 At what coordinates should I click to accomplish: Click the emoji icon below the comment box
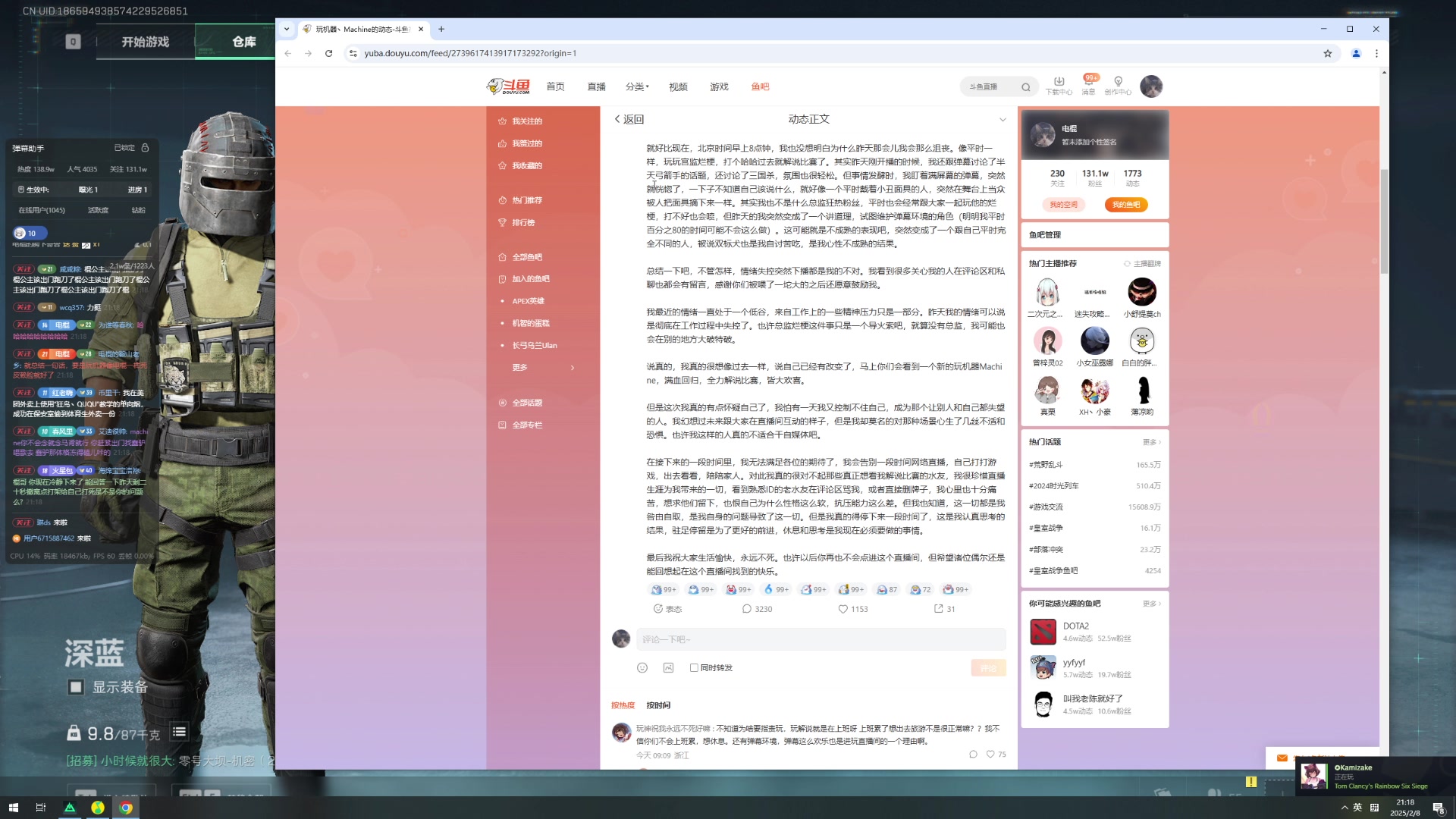(x=642, y=667)
